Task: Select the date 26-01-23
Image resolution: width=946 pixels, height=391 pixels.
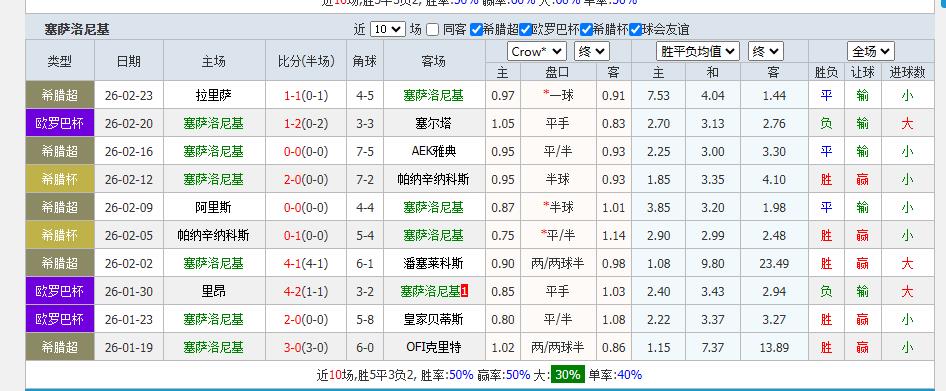Action: (129, 319)
